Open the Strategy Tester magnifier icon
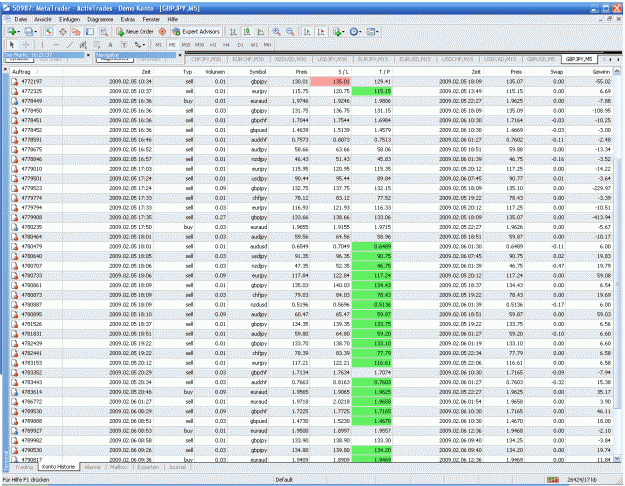 (104, 31)
